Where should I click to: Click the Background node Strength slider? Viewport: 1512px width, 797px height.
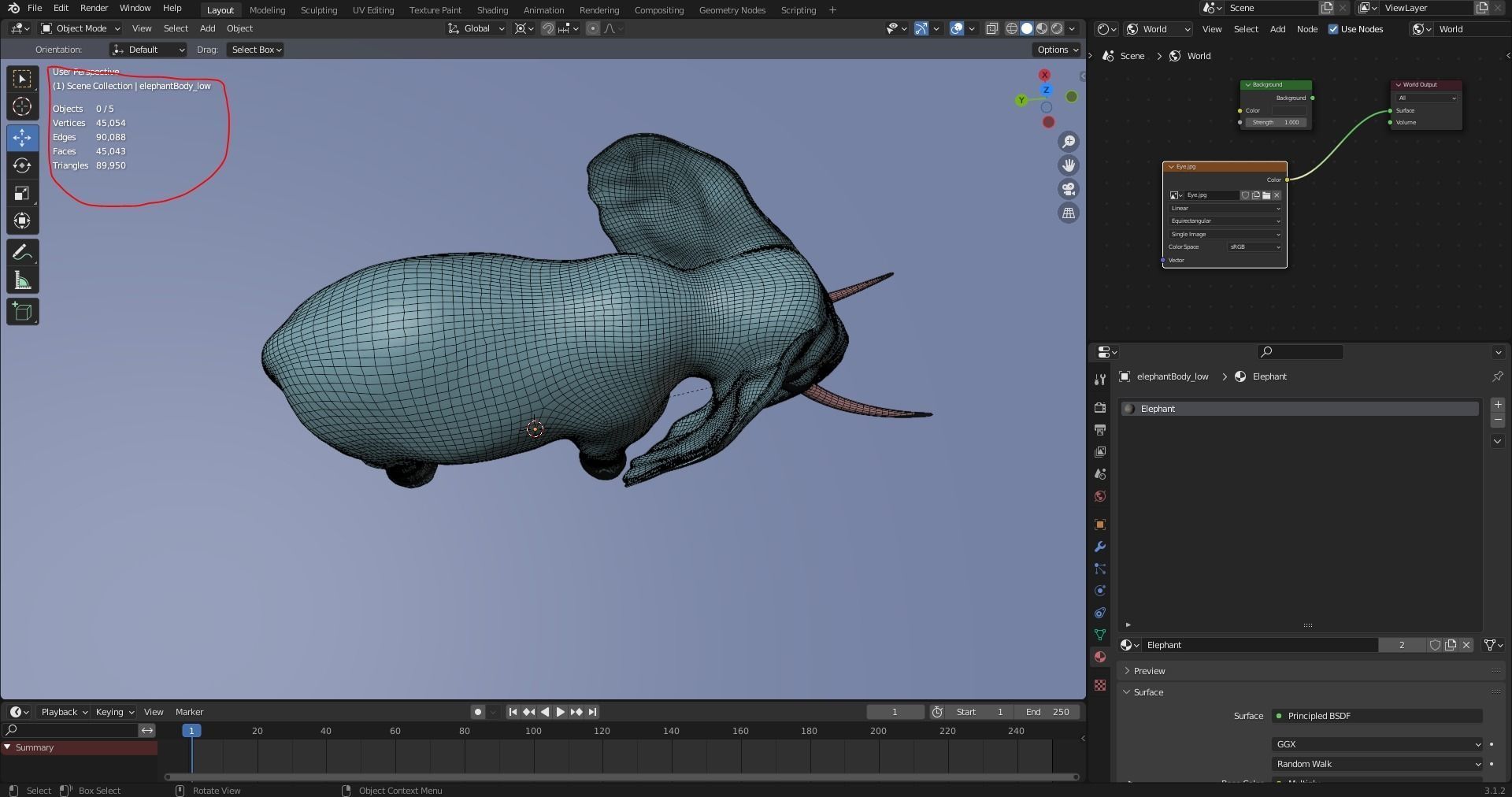click(1277, 123)
